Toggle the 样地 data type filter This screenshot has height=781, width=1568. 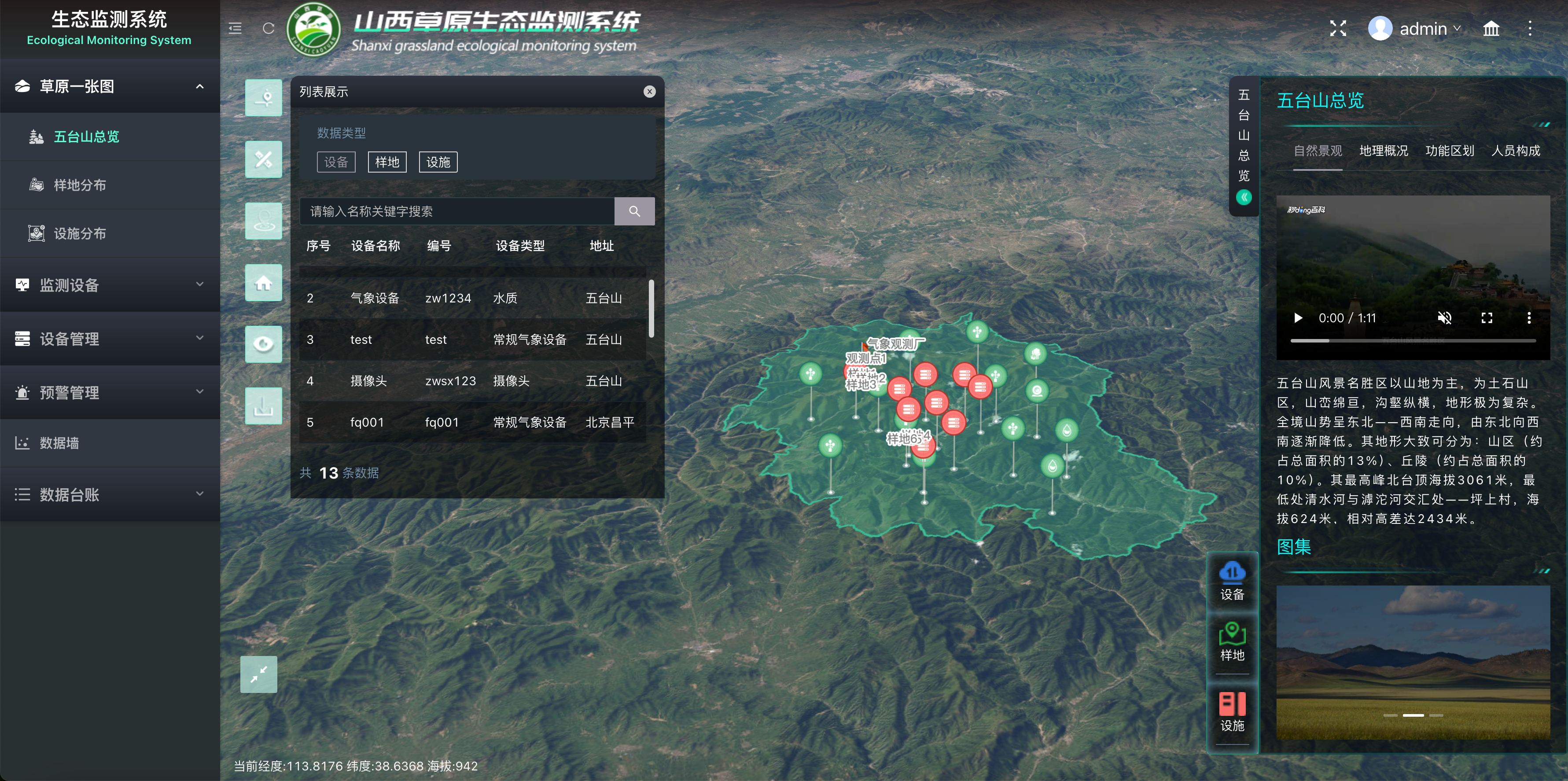387,162
